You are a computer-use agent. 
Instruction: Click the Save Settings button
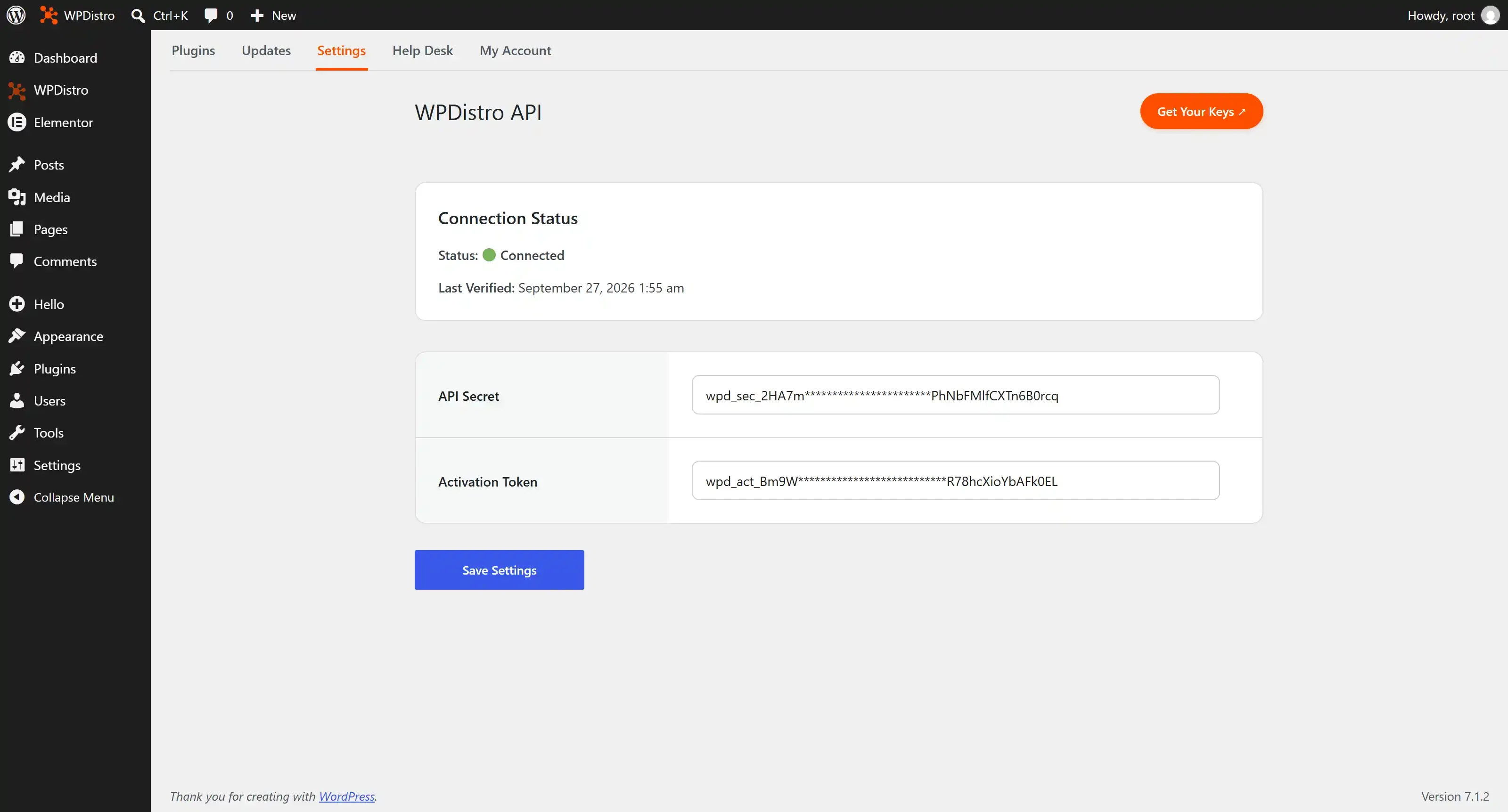499,570
